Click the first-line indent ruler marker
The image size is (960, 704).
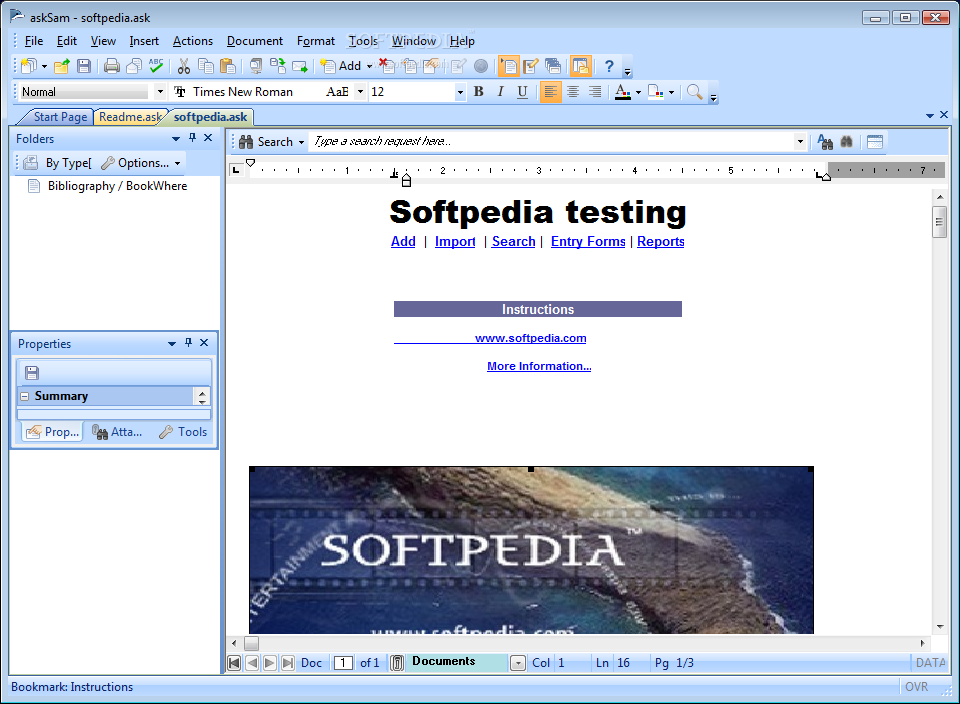click(250, 163)
